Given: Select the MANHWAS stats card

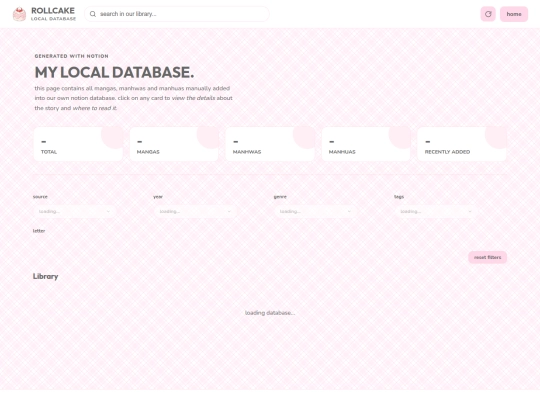Looking at the screenshot, I should pos(270,144).
